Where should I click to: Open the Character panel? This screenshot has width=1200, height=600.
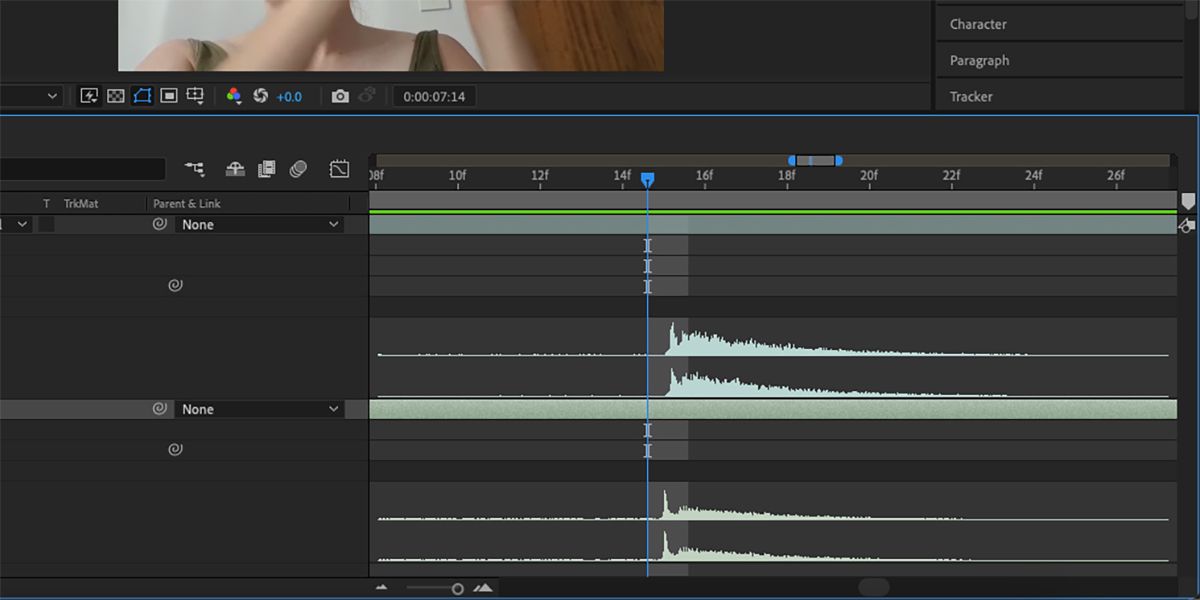point(977,23)
